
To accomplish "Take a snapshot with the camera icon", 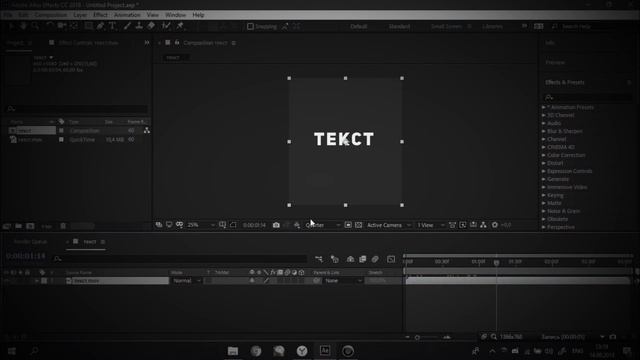I will [x=276, y=225].
